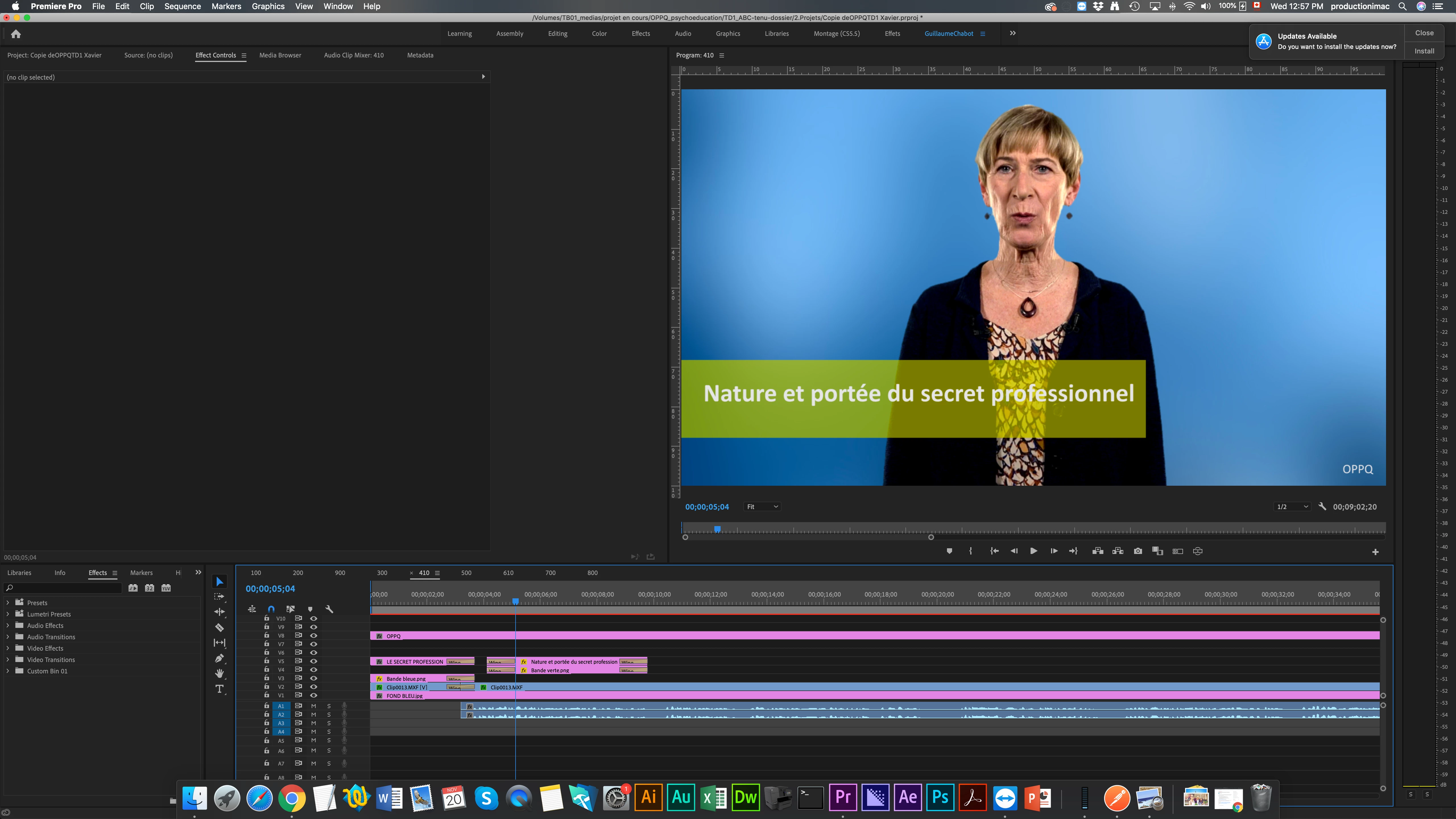Select the Type tool
This screenshot has height=819, width=1456.
coord(219,688)
